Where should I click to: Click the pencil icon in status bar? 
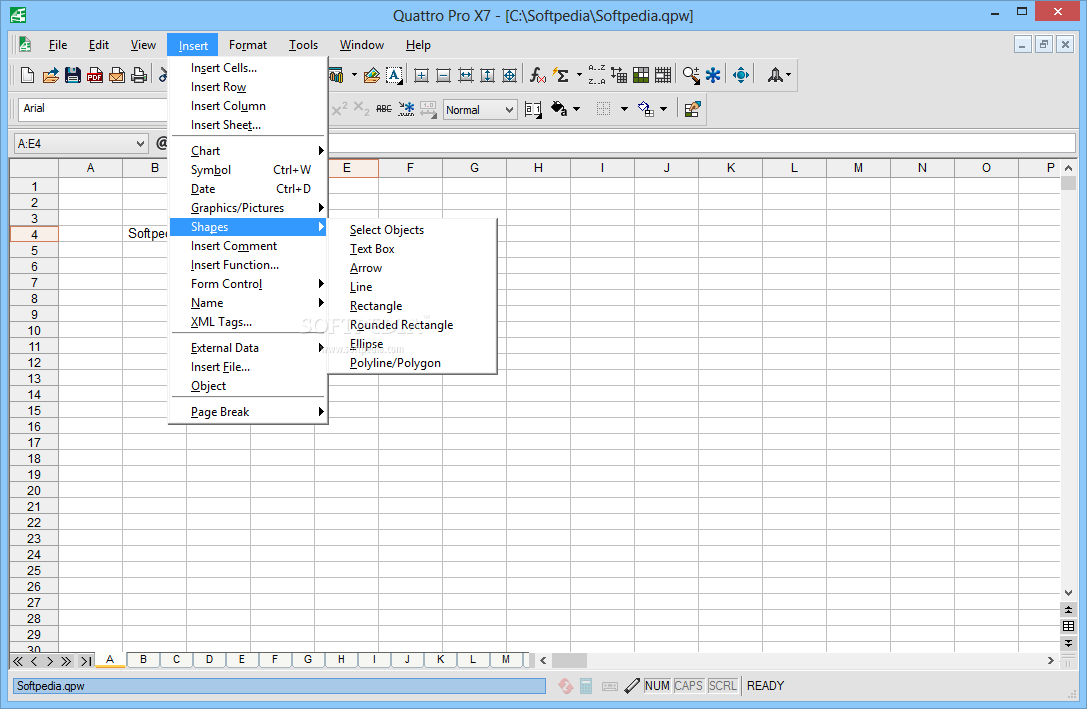point(632,686)
